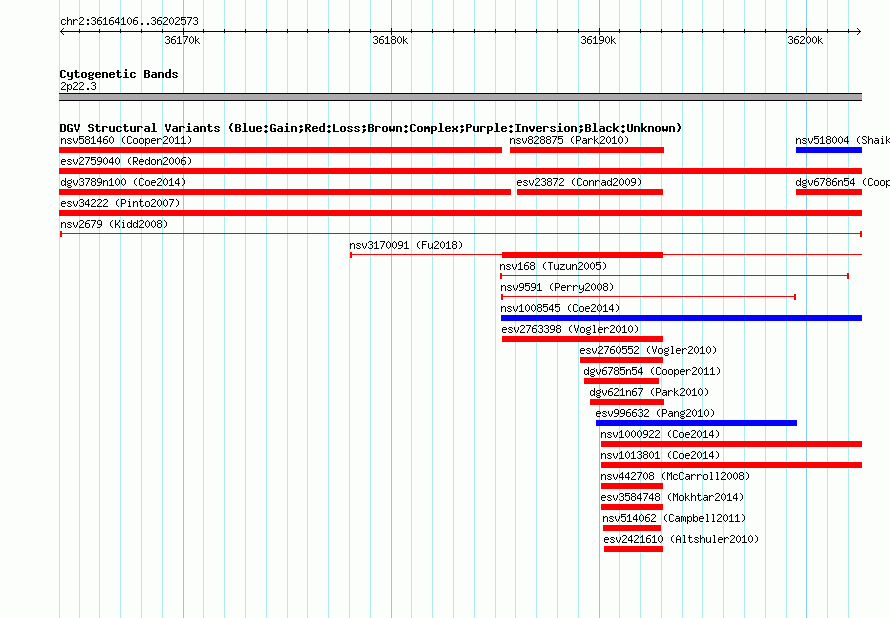This screenshot has width=890, height=618.
Task: Click the 36170k ruler tick
Action: [x=182, y=40]
